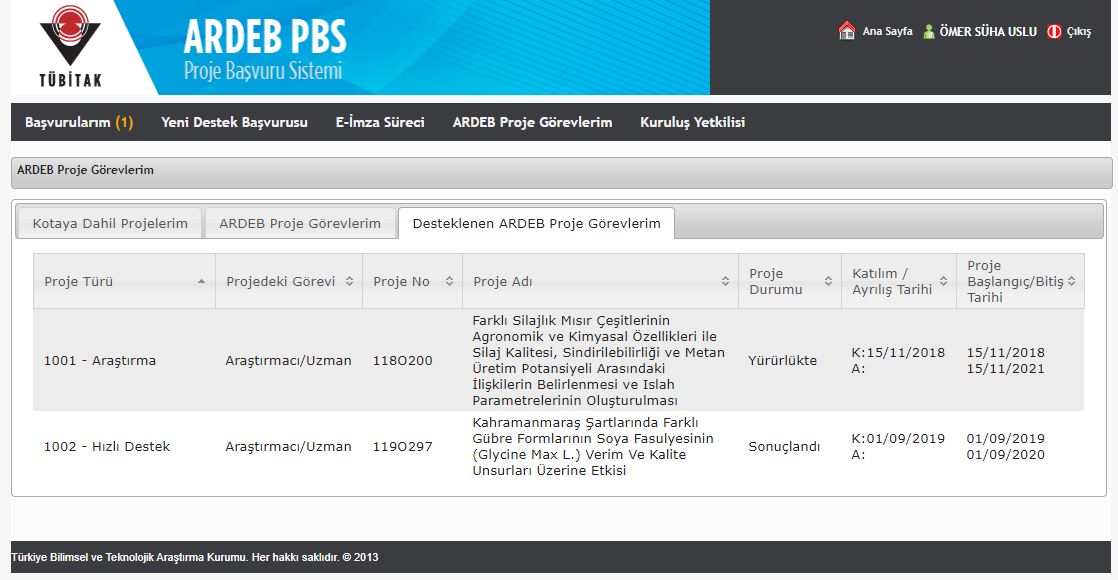
Task: Click ARDEB Proje Görevlerim breadcrumb header
Action: point(85,170)
